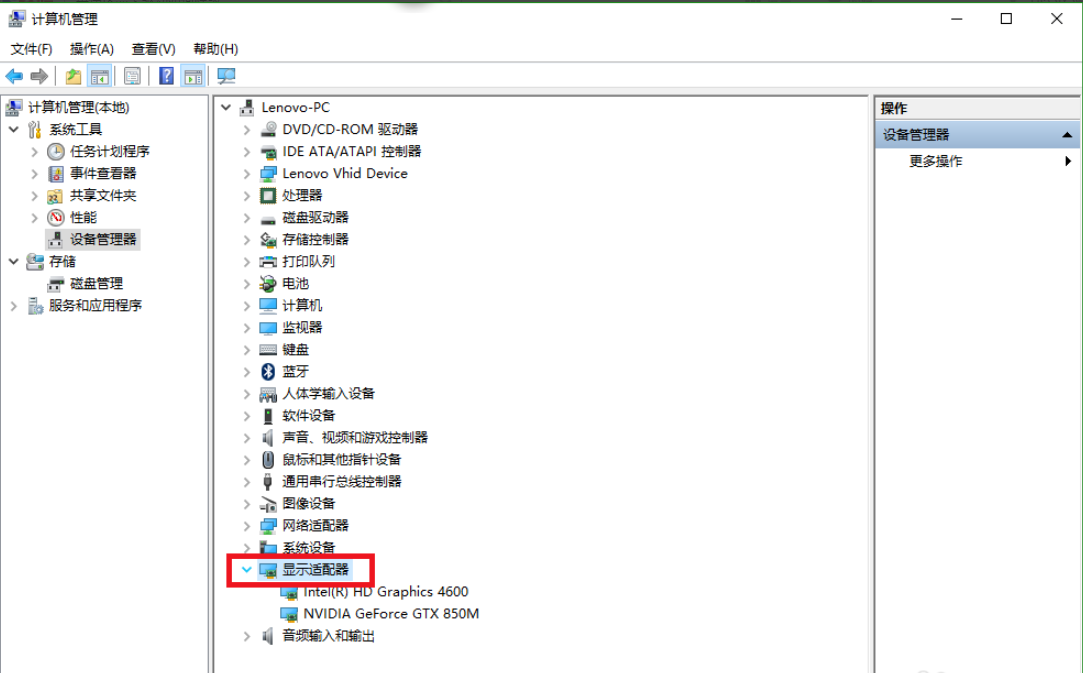Click the DVD/CD-ROM drive icon

pos(268,129)
